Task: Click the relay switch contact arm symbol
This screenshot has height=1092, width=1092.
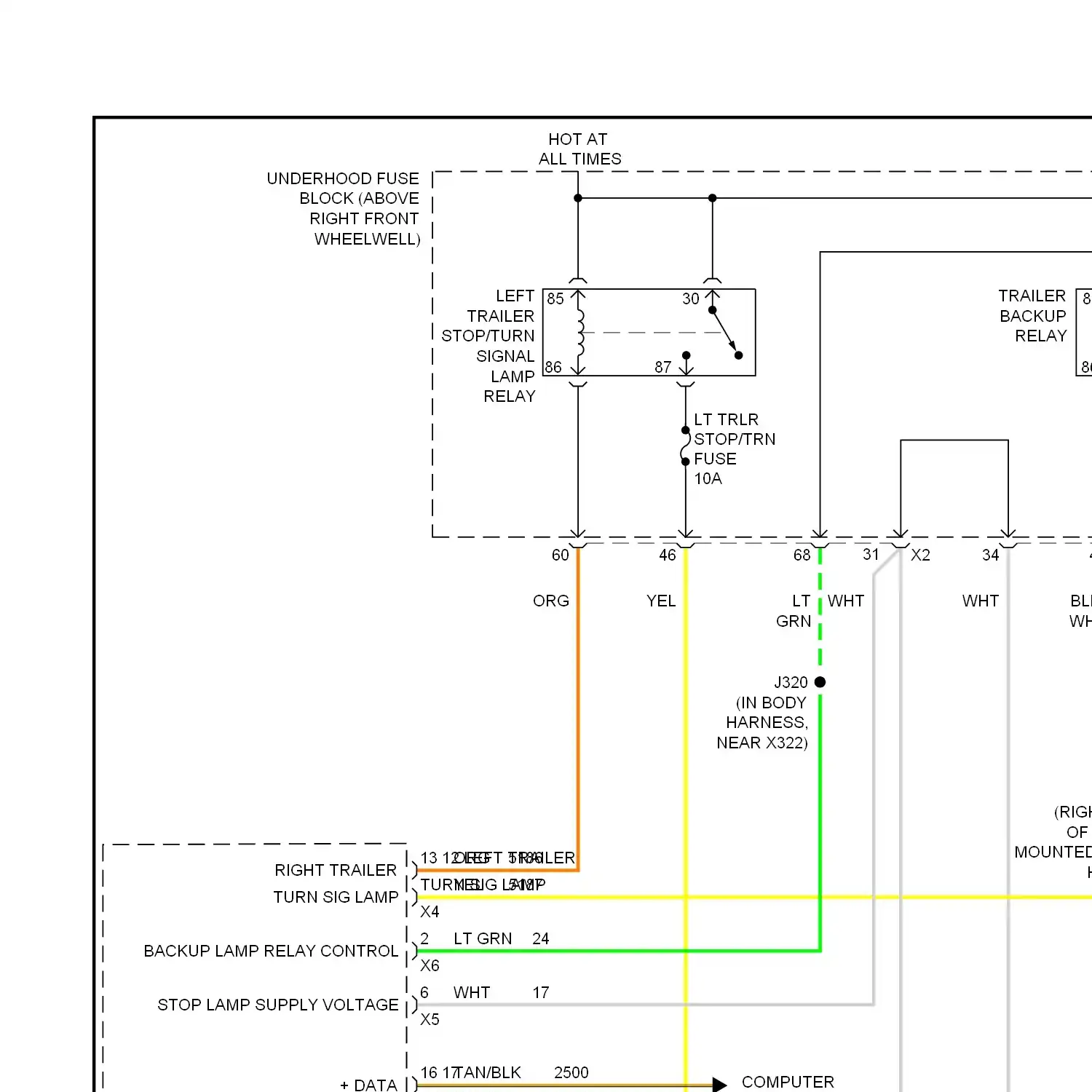Action: click(x=725, y=333)
